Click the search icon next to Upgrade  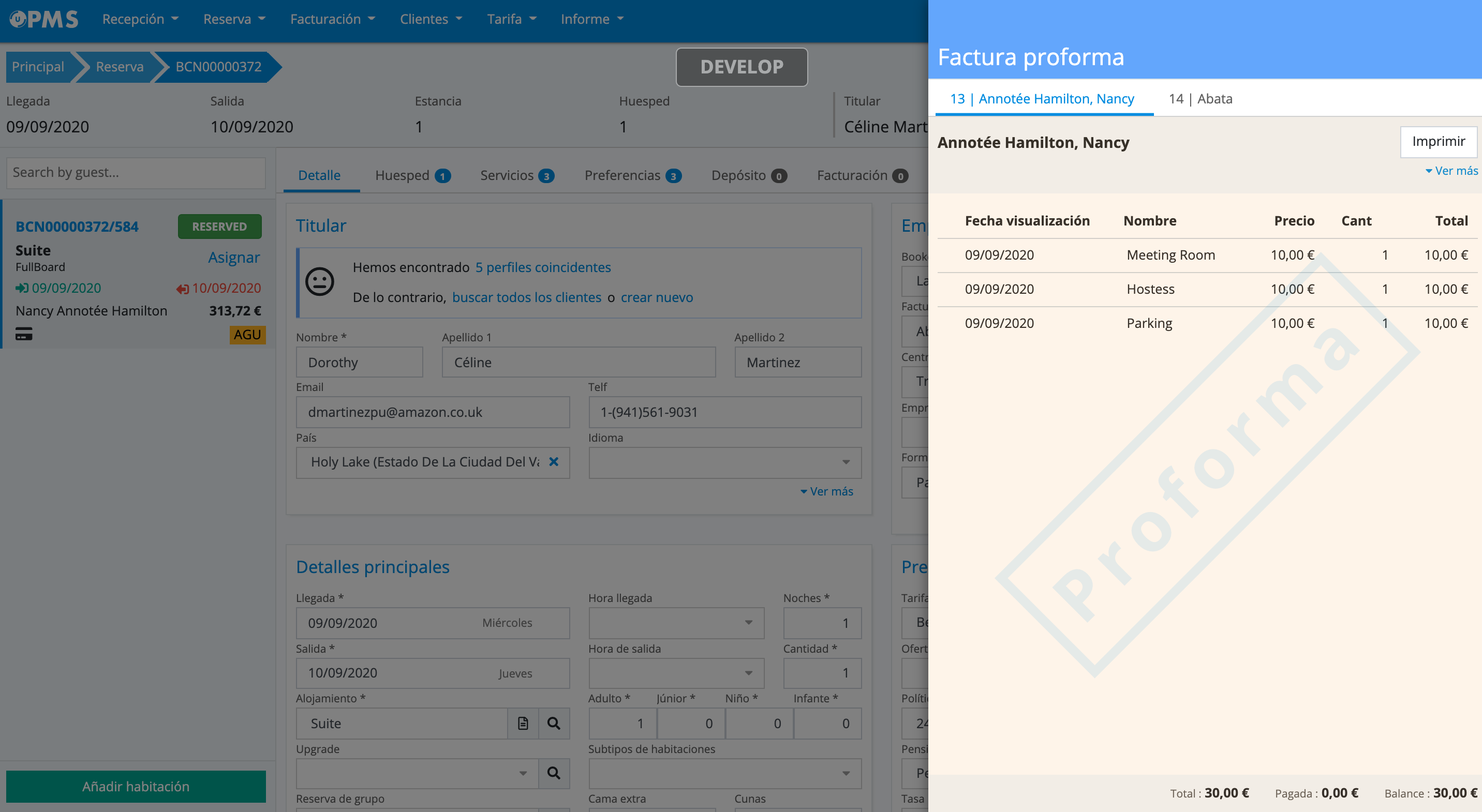point(554,774)
